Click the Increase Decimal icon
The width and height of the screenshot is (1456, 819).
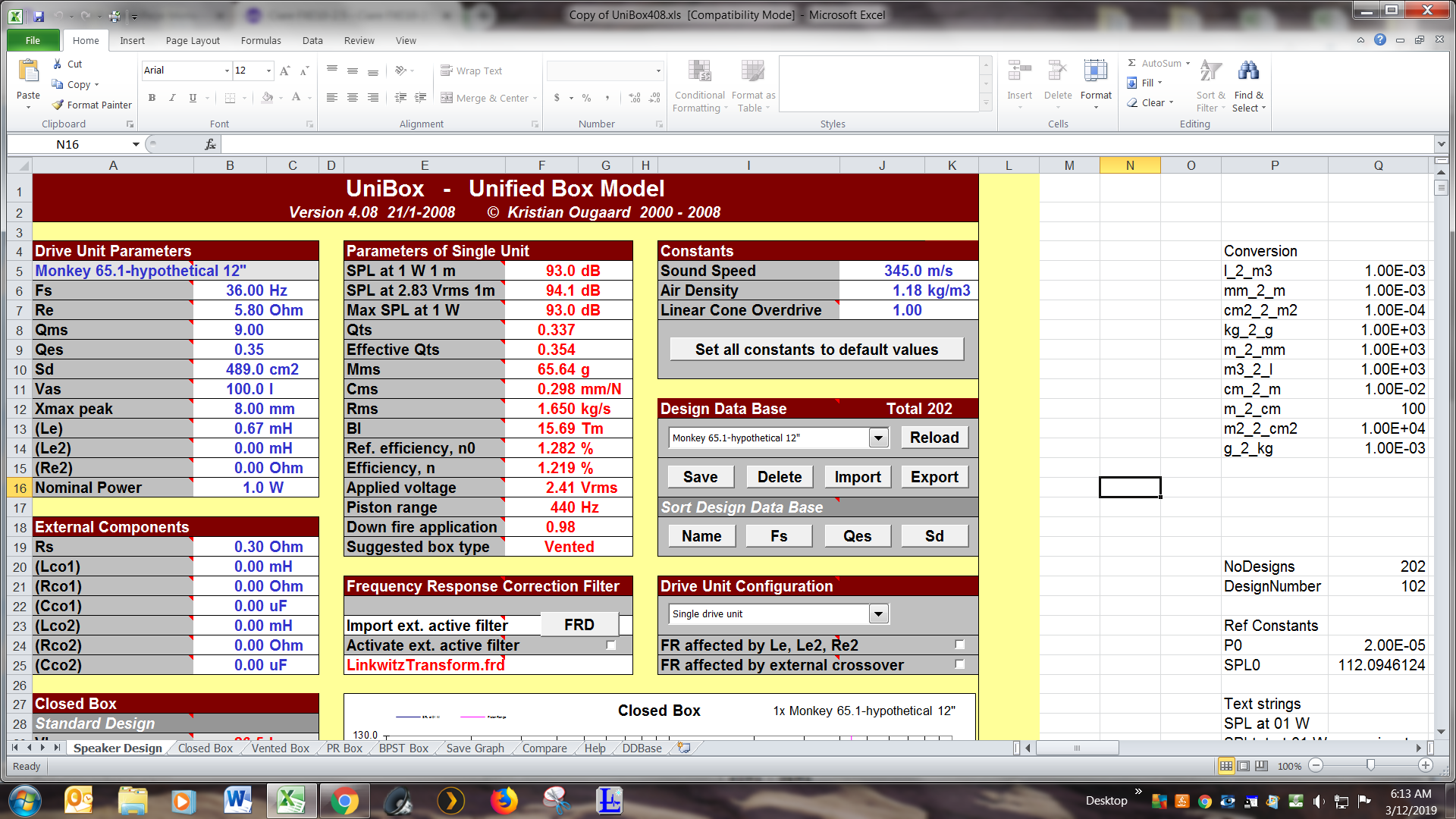pyautogui.click(x=635, y=98)
